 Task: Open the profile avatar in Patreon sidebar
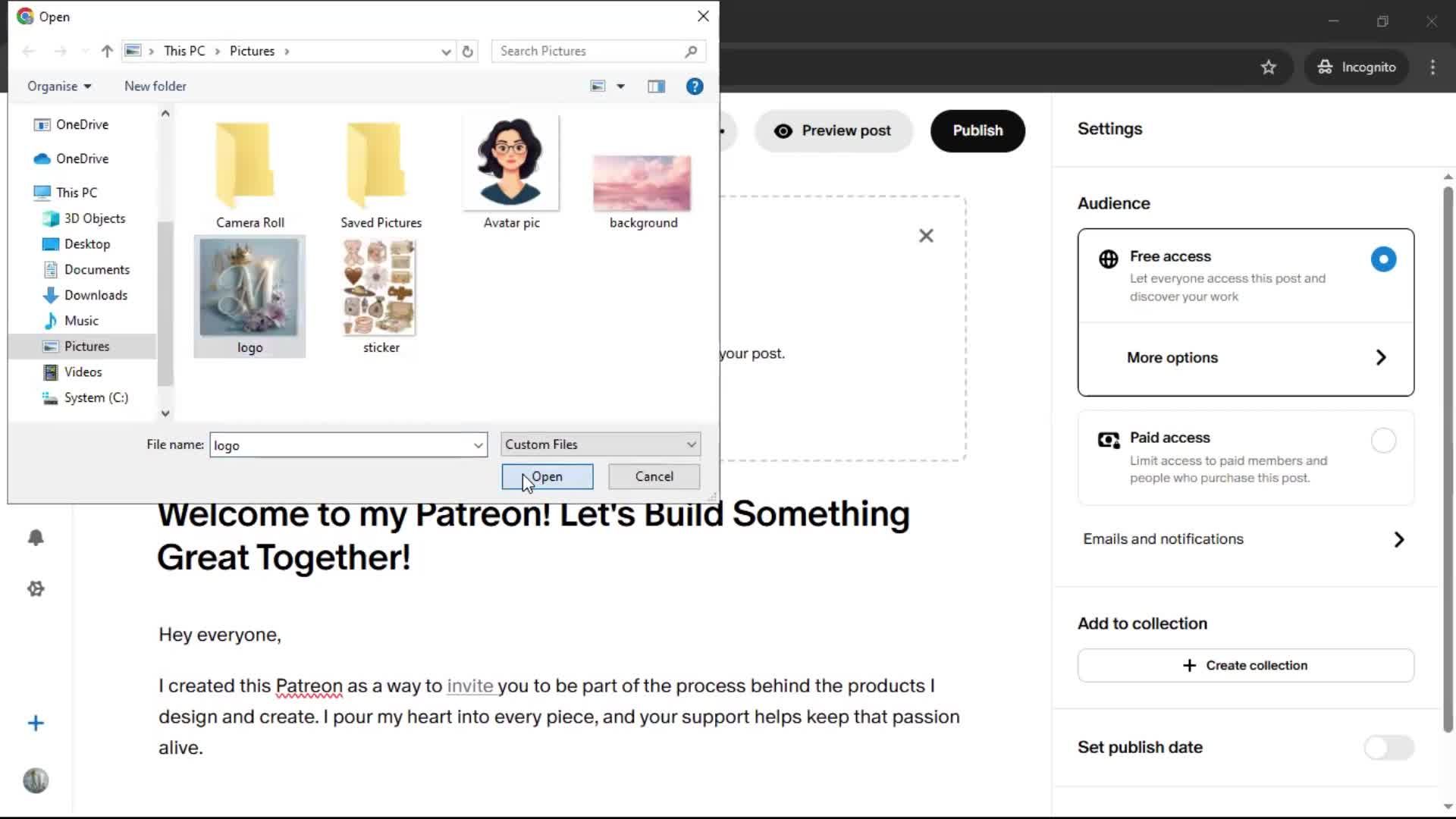pyautogui.click(x=36, y=780)
